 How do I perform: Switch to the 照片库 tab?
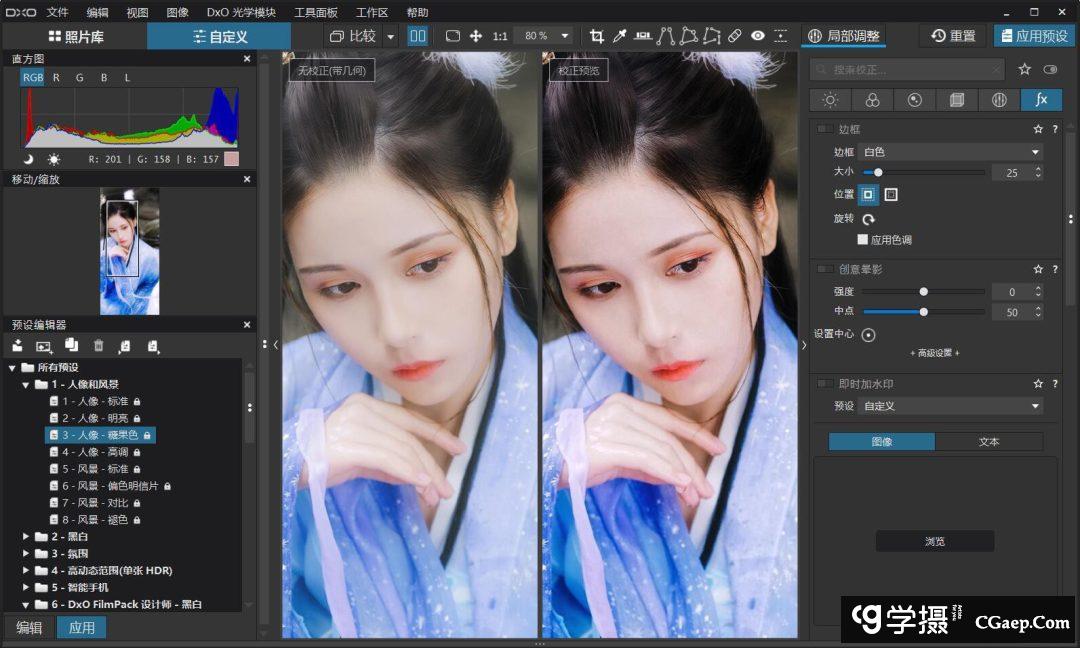coord(75,37)
